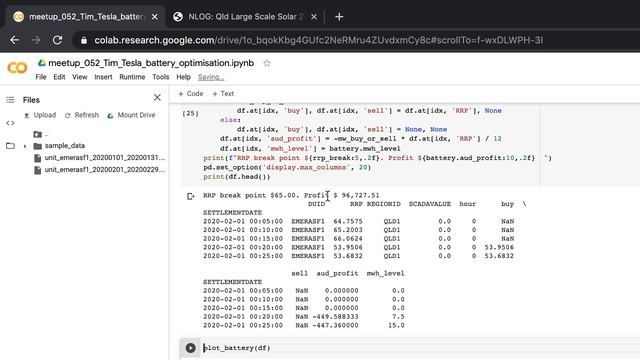This screenshot has height=360, width=640.
Task: Go up to the parent folder entry
Action: pyautogui.click(x=41, y=134)
